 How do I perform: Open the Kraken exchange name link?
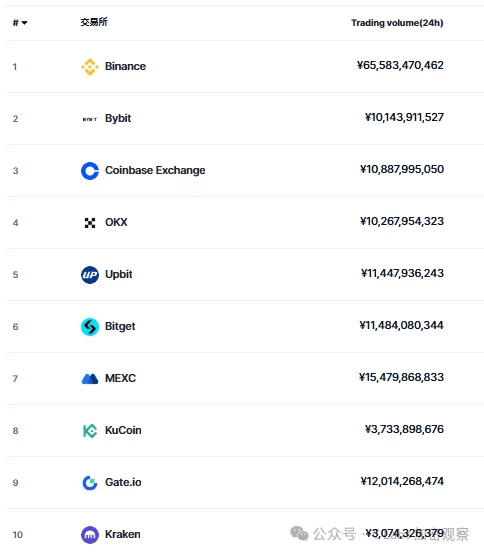point(122,534)
